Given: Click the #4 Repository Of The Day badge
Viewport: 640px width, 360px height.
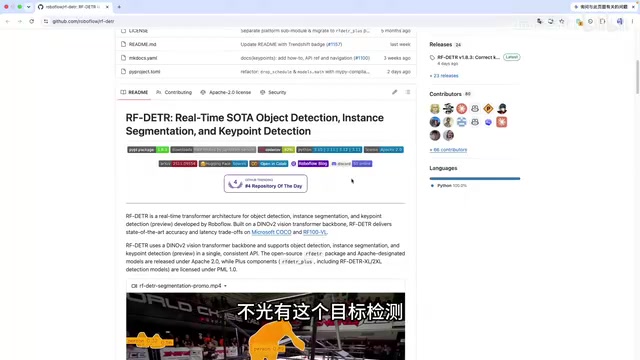Looking at the screenshot, I should click(x=266, y=184).
